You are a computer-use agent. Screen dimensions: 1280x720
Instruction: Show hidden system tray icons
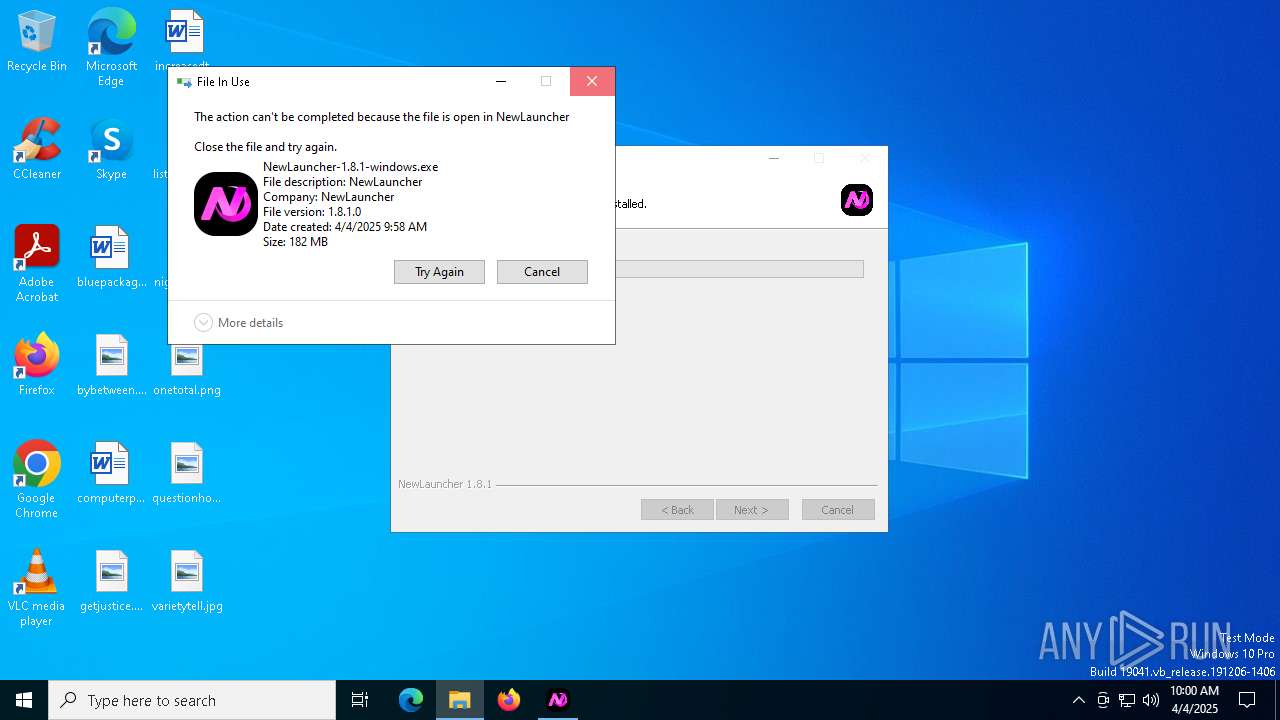pyautogui.click(x=1078, y=700)
